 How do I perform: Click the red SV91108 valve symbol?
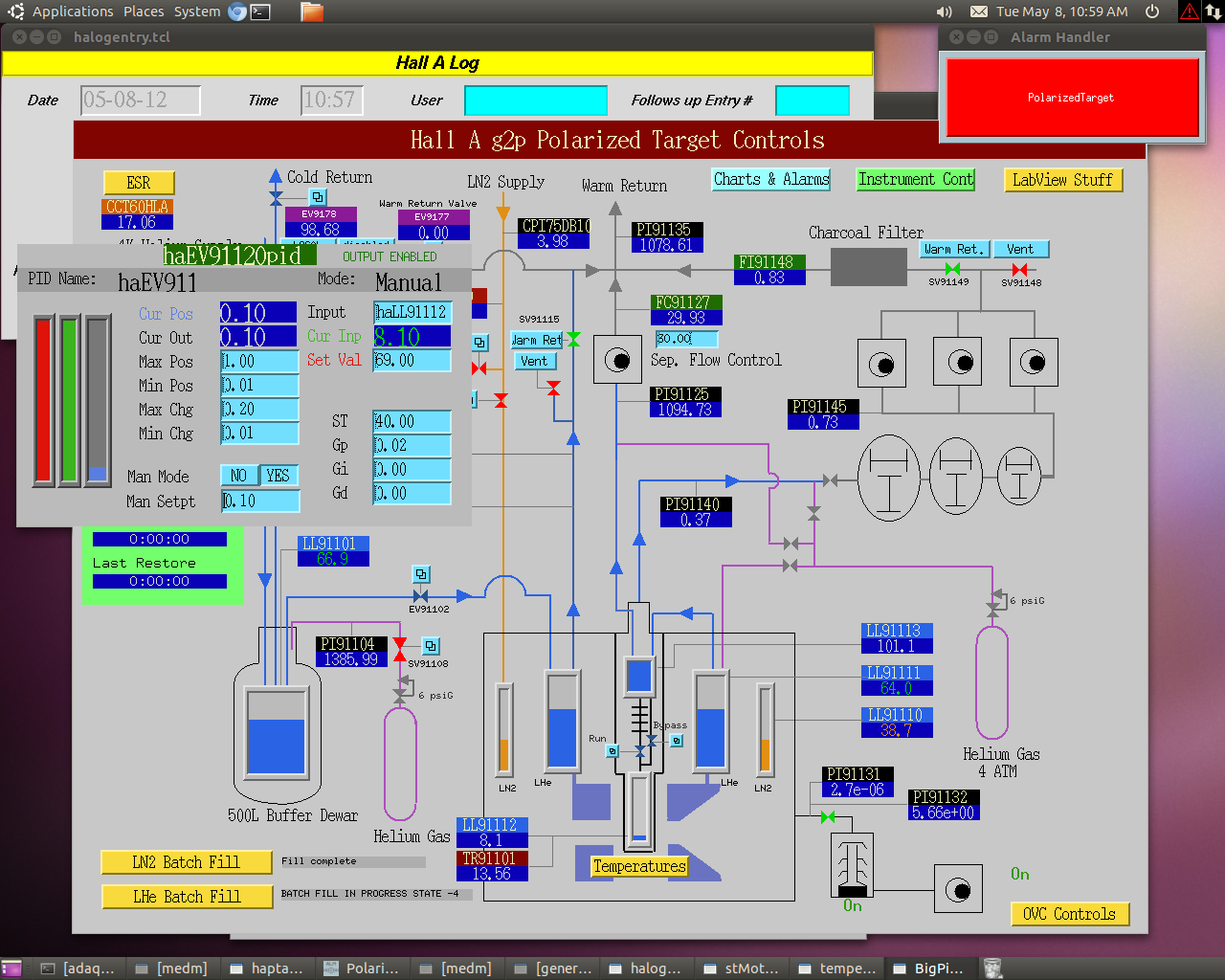coord(400,648)
